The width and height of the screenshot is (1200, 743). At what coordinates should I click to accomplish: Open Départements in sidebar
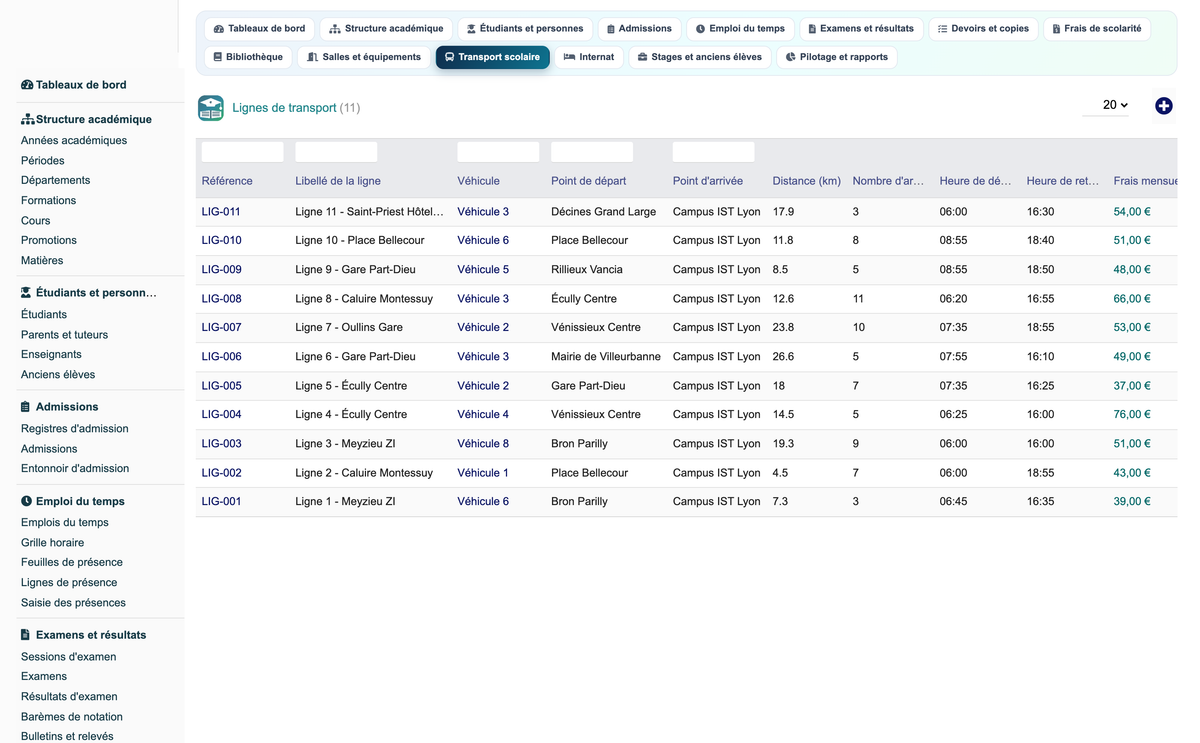point(56,181)
